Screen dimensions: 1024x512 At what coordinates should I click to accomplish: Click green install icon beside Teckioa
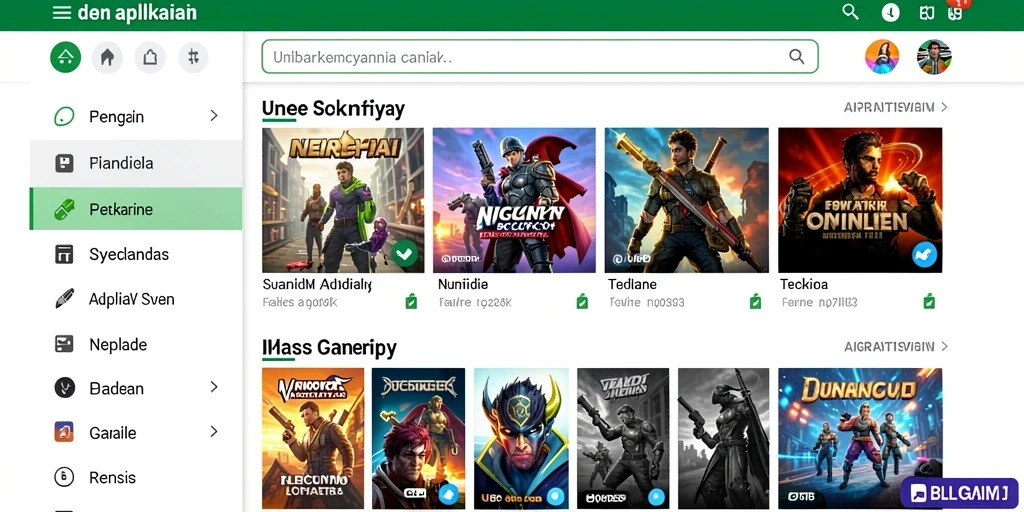(x=929, y=302)
